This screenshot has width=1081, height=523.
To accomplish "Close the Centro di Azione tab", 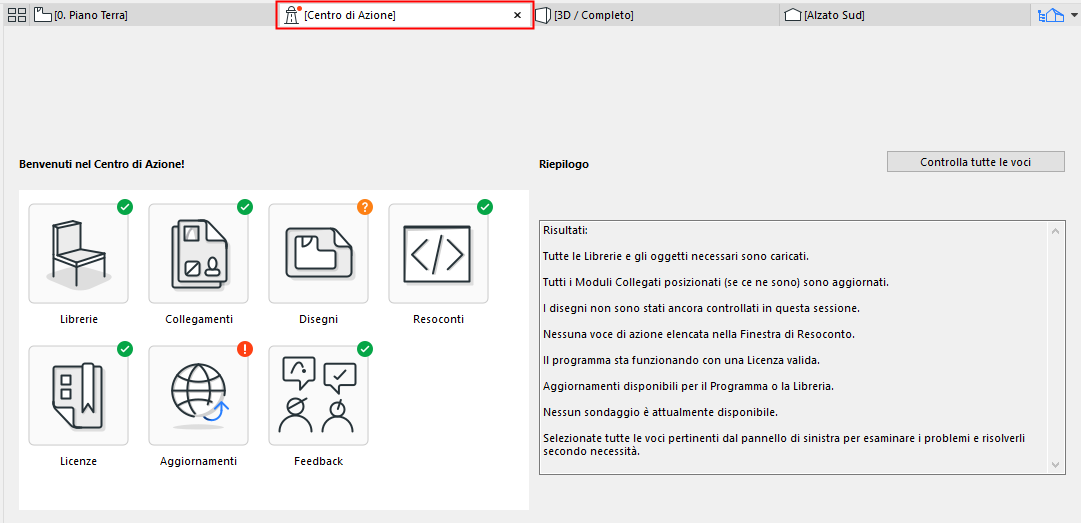I will point(517,15).
